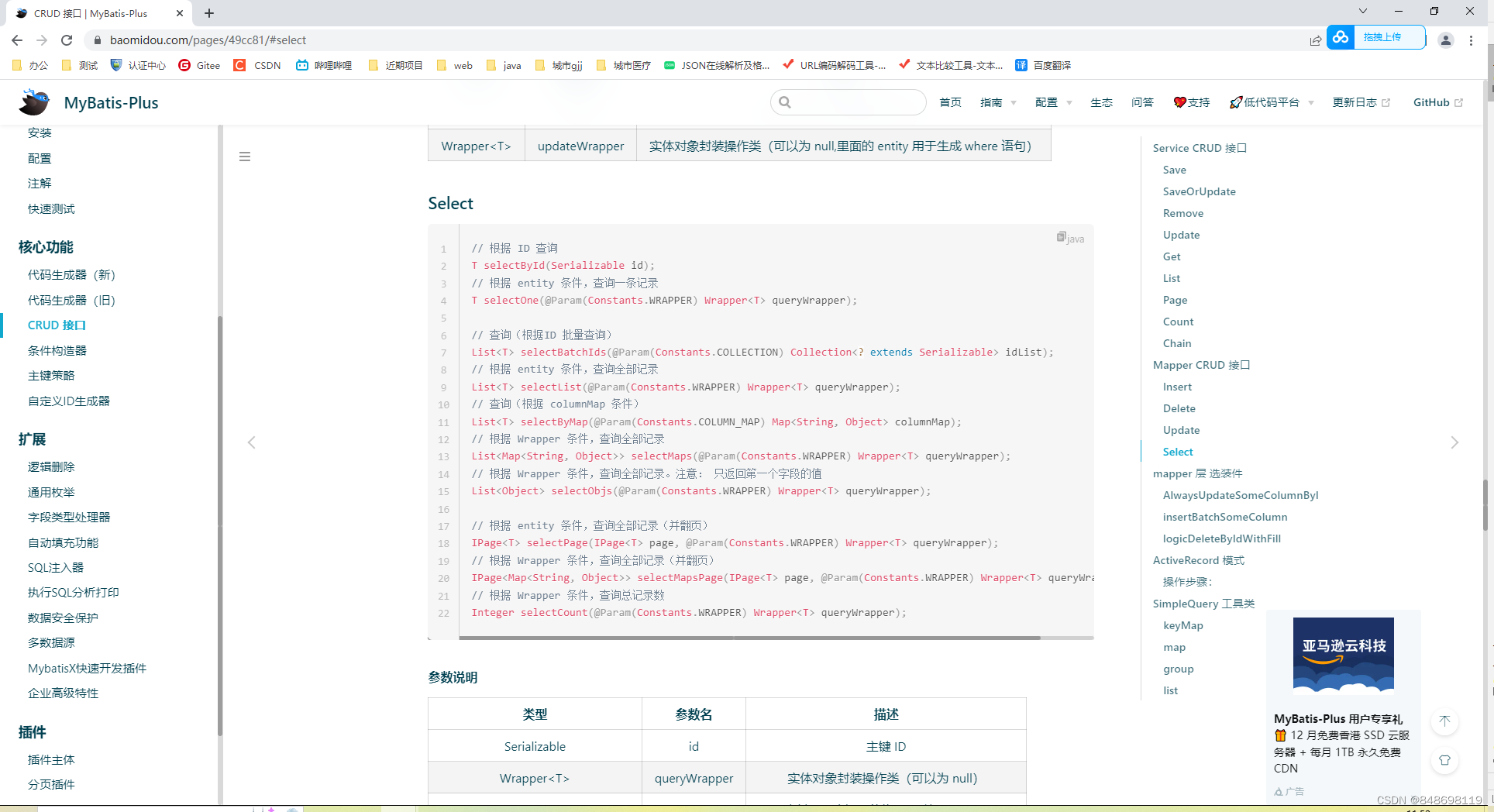Click the search magnifier icon
This screenshot has height=812, width=1494.
[x=785, y=102]
